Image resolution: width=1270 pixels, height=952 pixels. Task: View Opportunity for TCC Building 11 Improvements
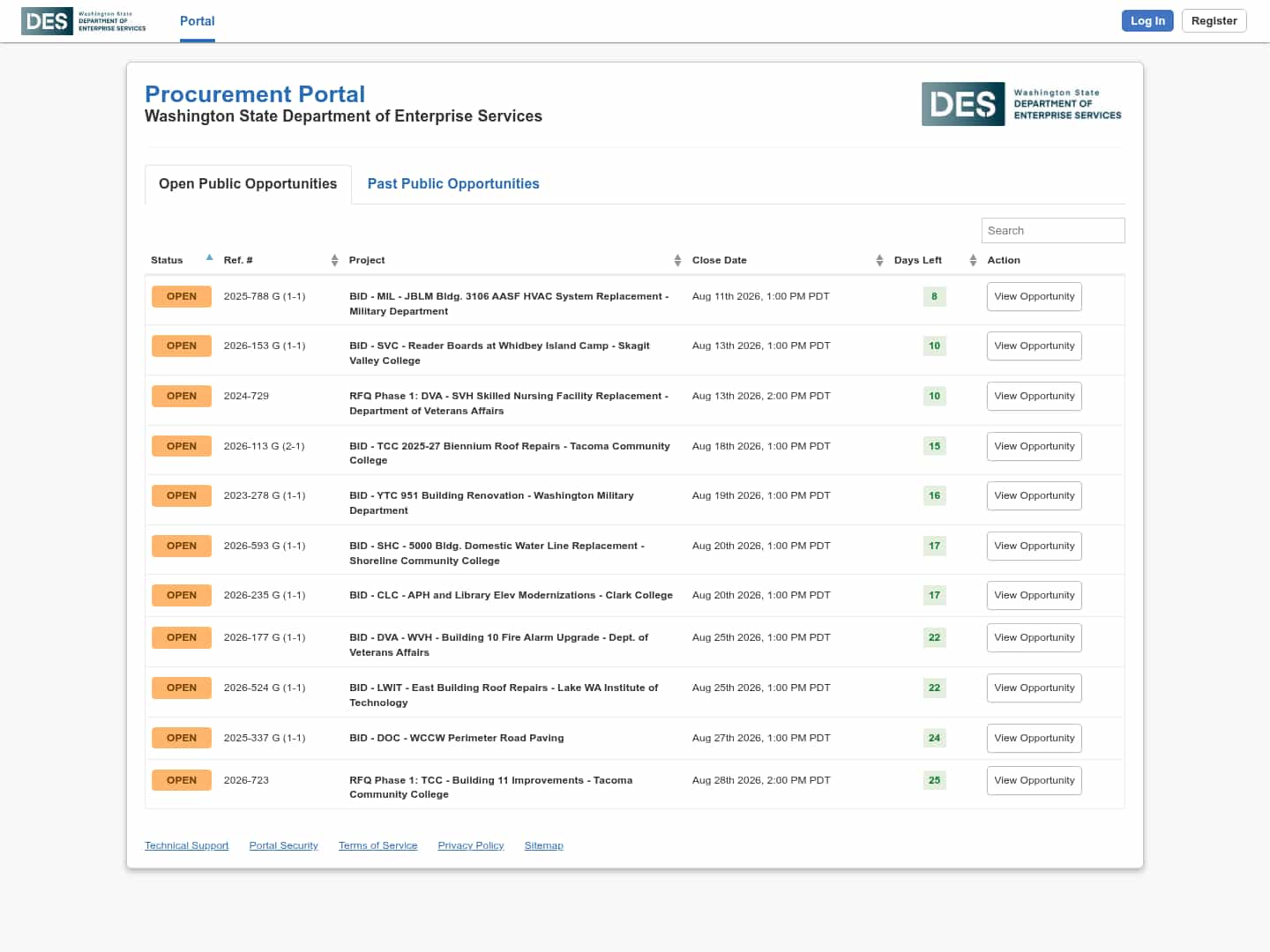1035,781
